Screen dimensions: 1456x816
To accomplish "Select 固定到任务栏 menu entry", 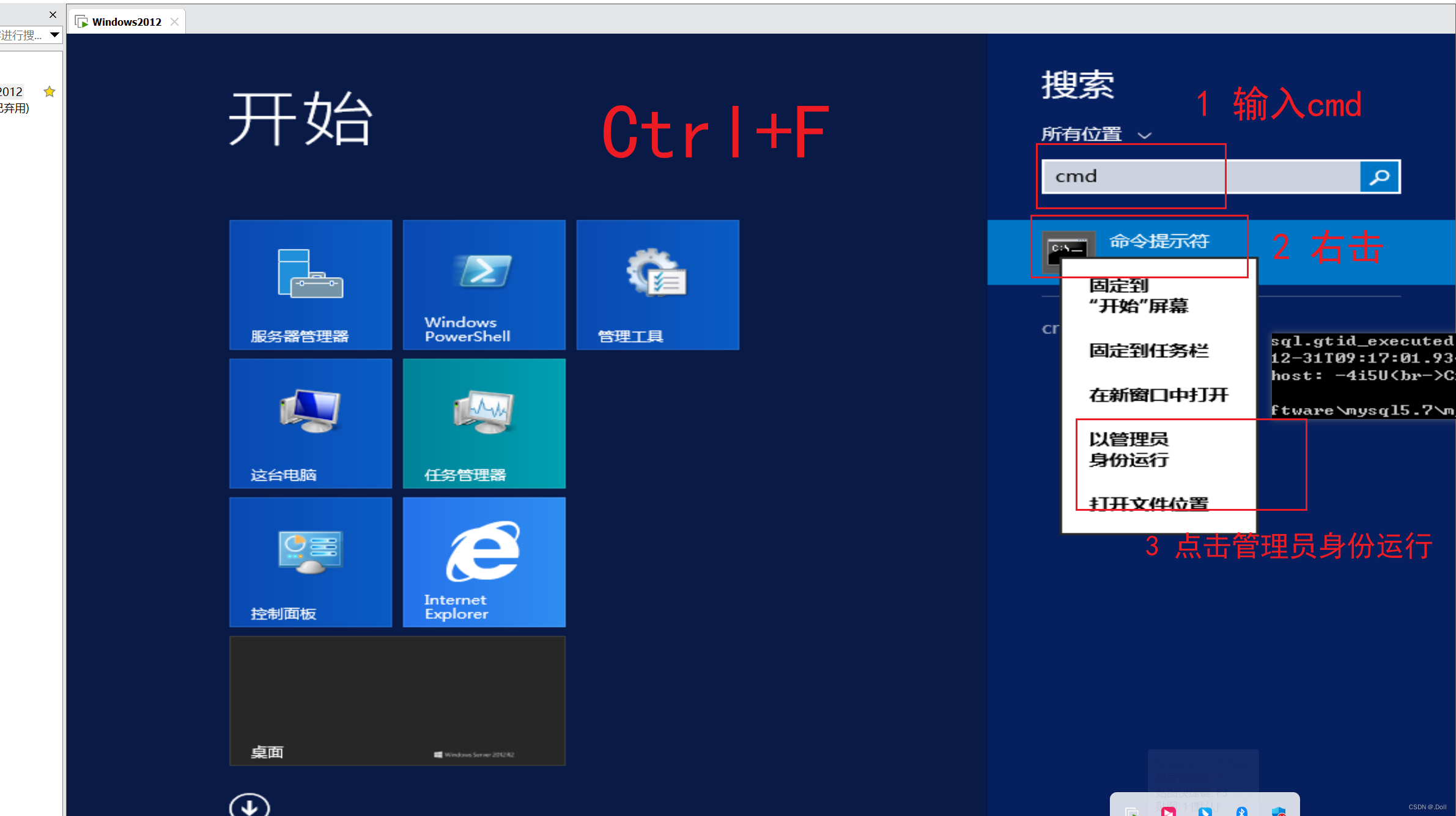I will coord(1148,351).
